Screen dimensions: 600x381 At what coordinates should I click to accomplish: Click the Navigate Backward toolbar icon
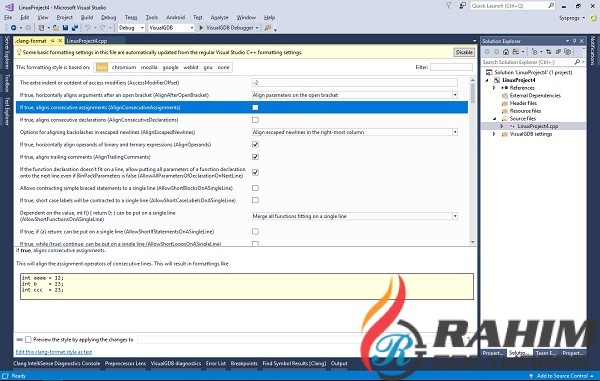[13, 28]
